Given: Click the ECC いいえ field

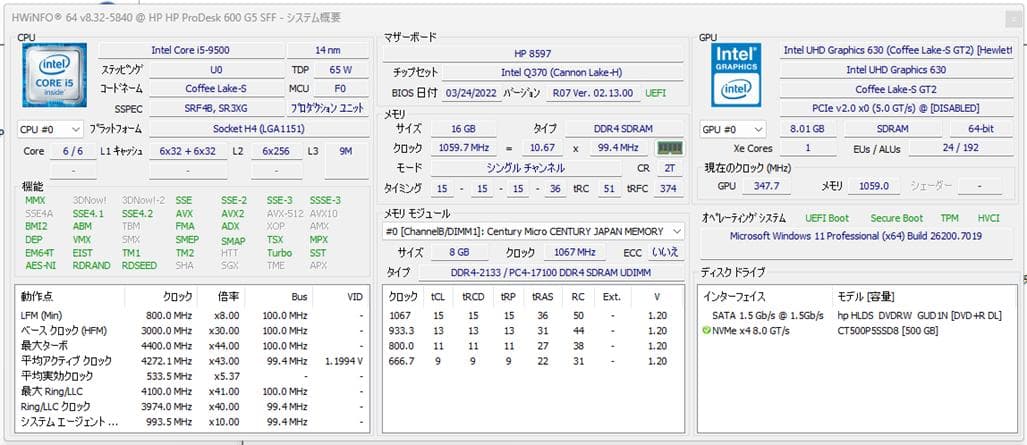Looking at the screenshot, I should 666,252.
